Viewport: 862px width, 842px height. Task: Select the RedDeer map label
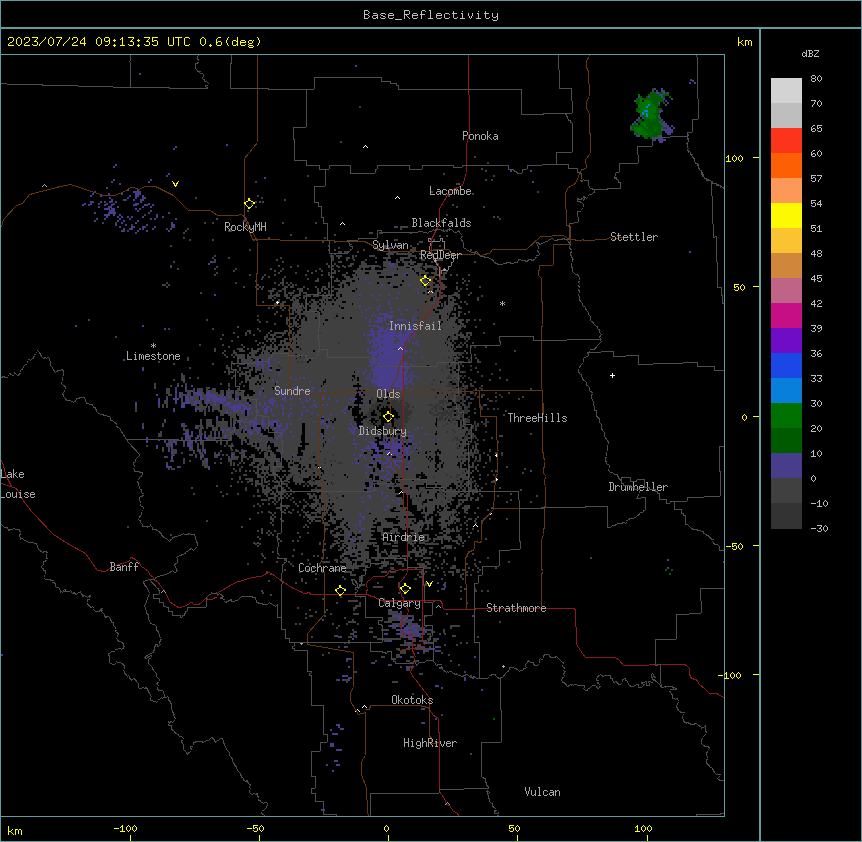(x=440, y=255)
